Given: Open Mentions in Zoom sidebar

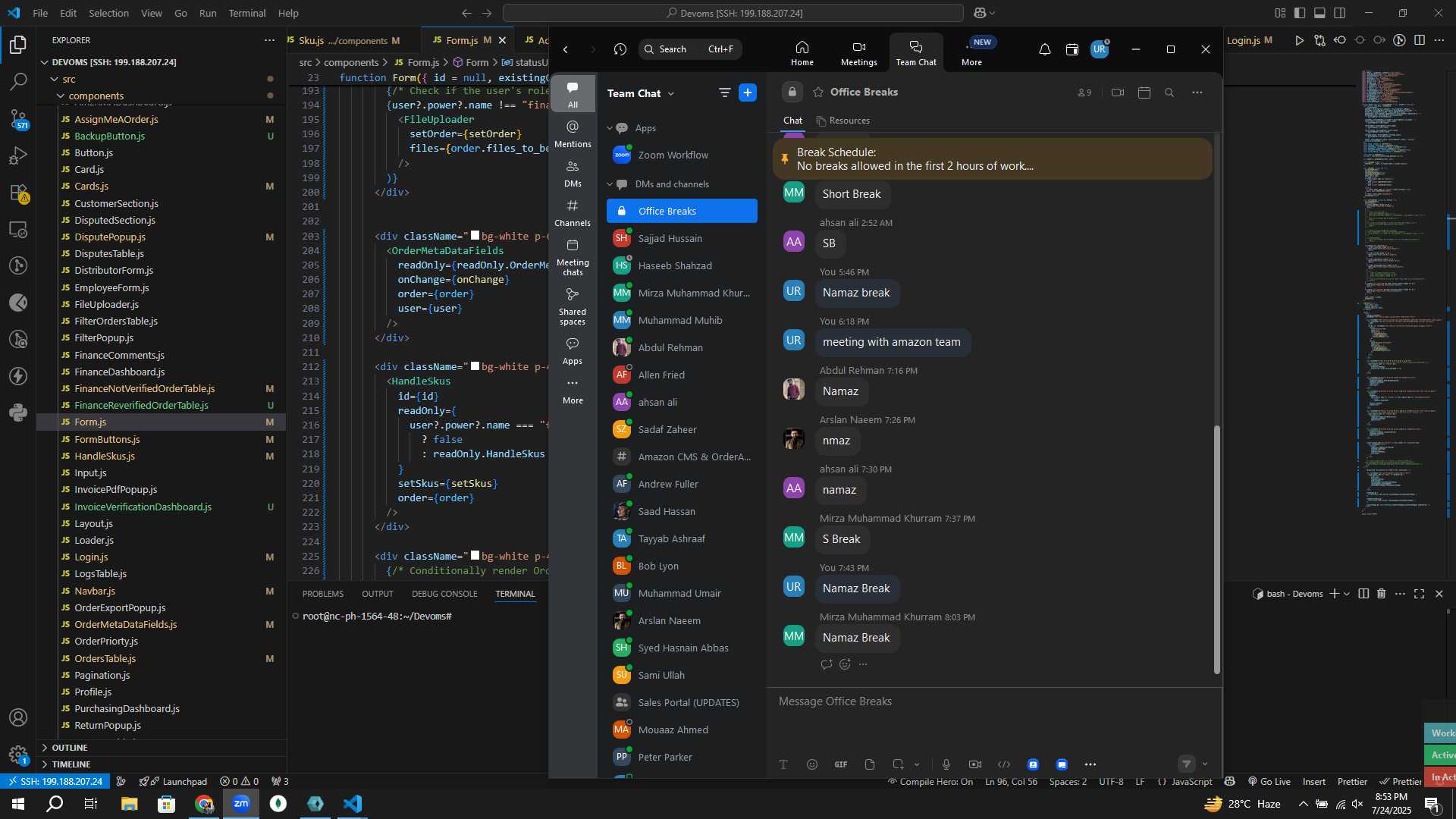Looking at the screenshot, I should 573,133.
